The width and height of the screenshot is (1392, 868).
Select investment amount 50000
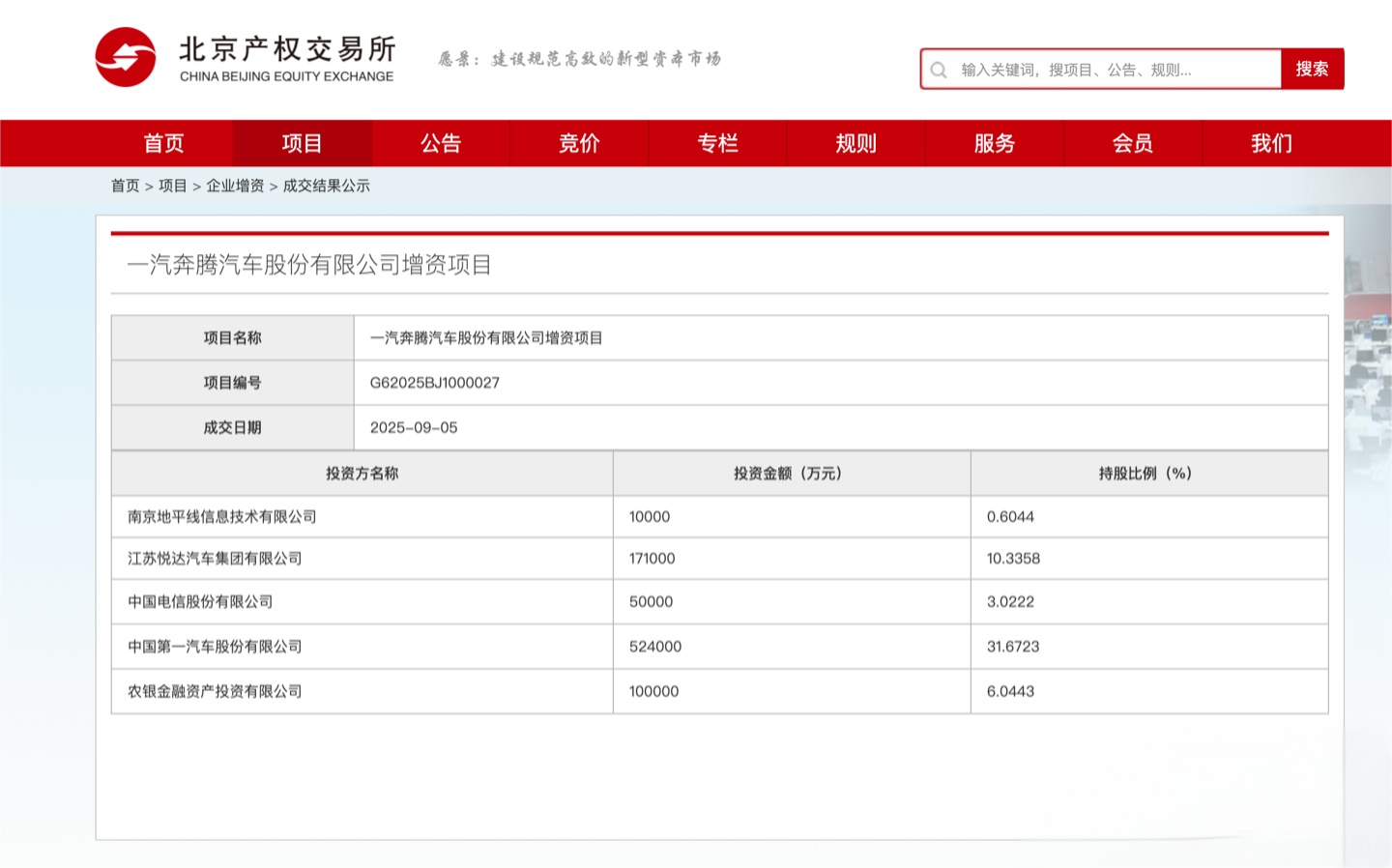coord(651,602)
